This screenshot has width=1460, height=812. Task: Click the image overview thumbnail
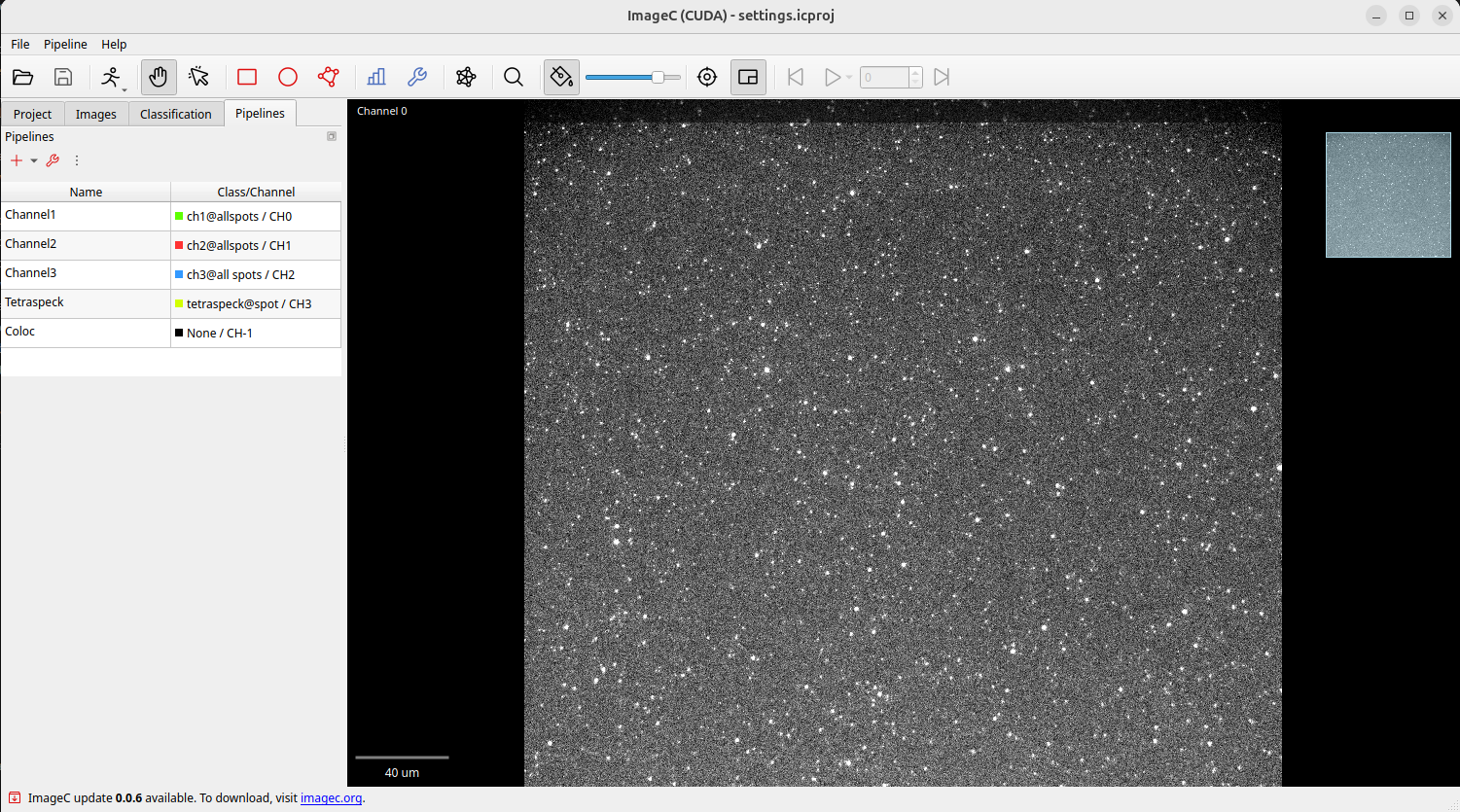click(x=1388, y=195)
